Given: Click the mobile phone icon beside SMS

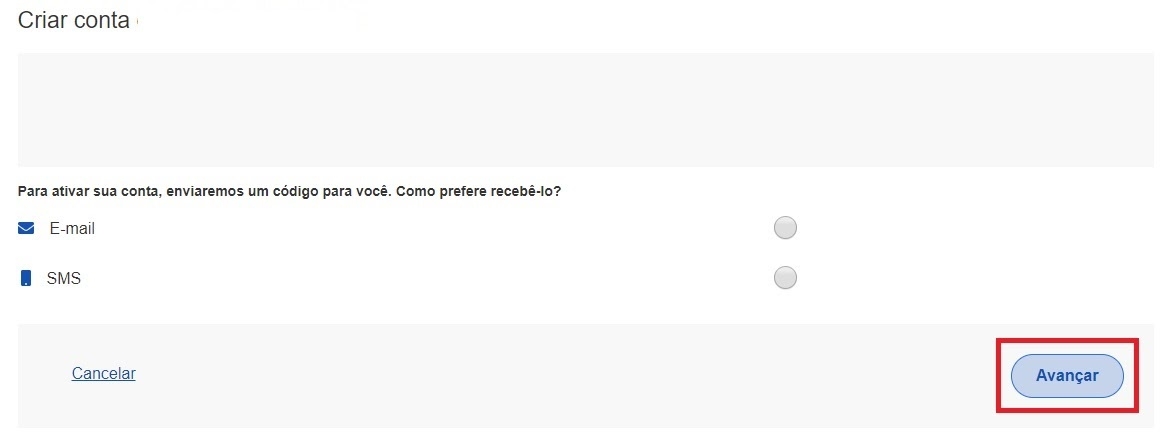Looking at the screenshot, I should click(x=26, y=279).
